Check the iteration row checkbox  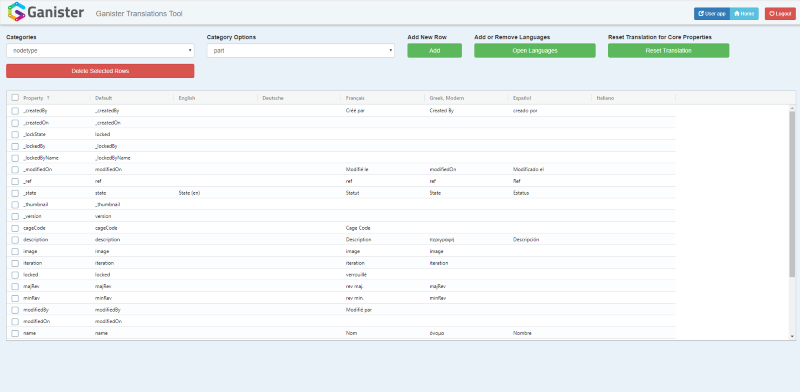tap(15, 263)
